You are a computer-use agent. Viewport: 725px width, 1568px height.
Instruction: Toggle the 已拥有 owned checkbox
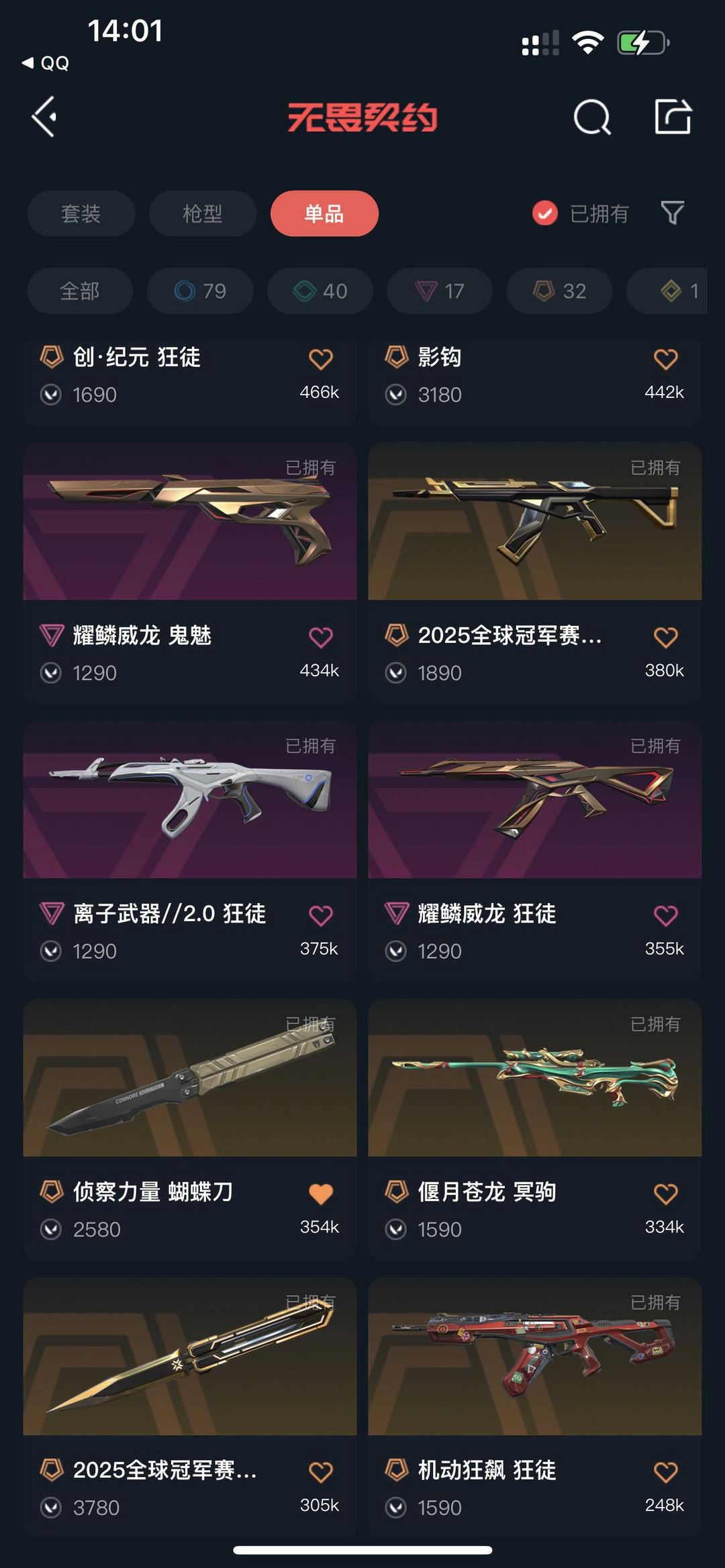point(544,213)
